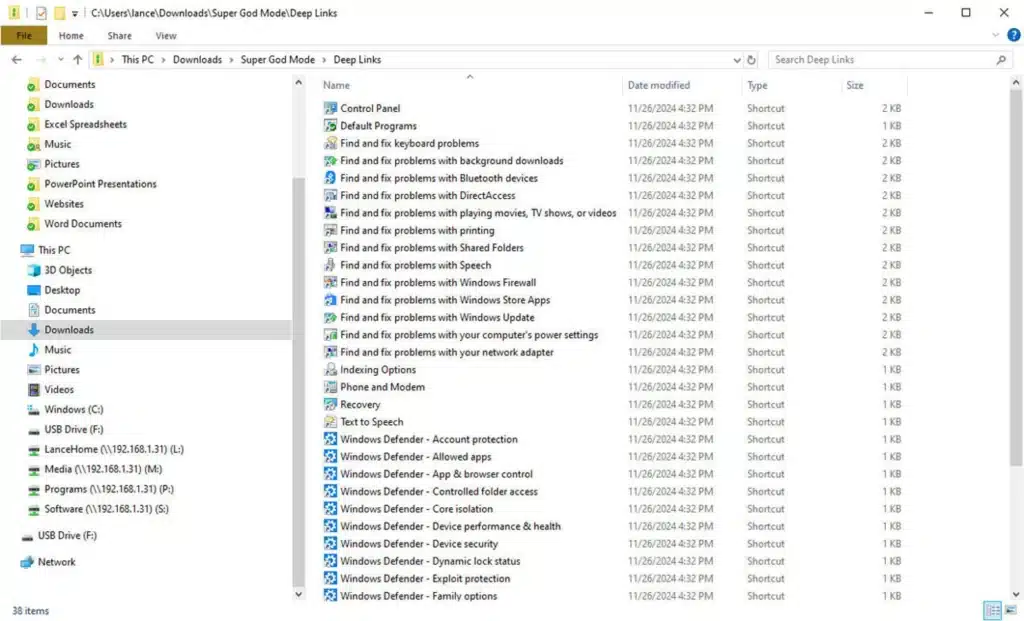Image resolution: width=1024 pixels, height=621 pixels.
Task: Open the chevron after This PC in breadcrumb
Action: tap(163, 60)
